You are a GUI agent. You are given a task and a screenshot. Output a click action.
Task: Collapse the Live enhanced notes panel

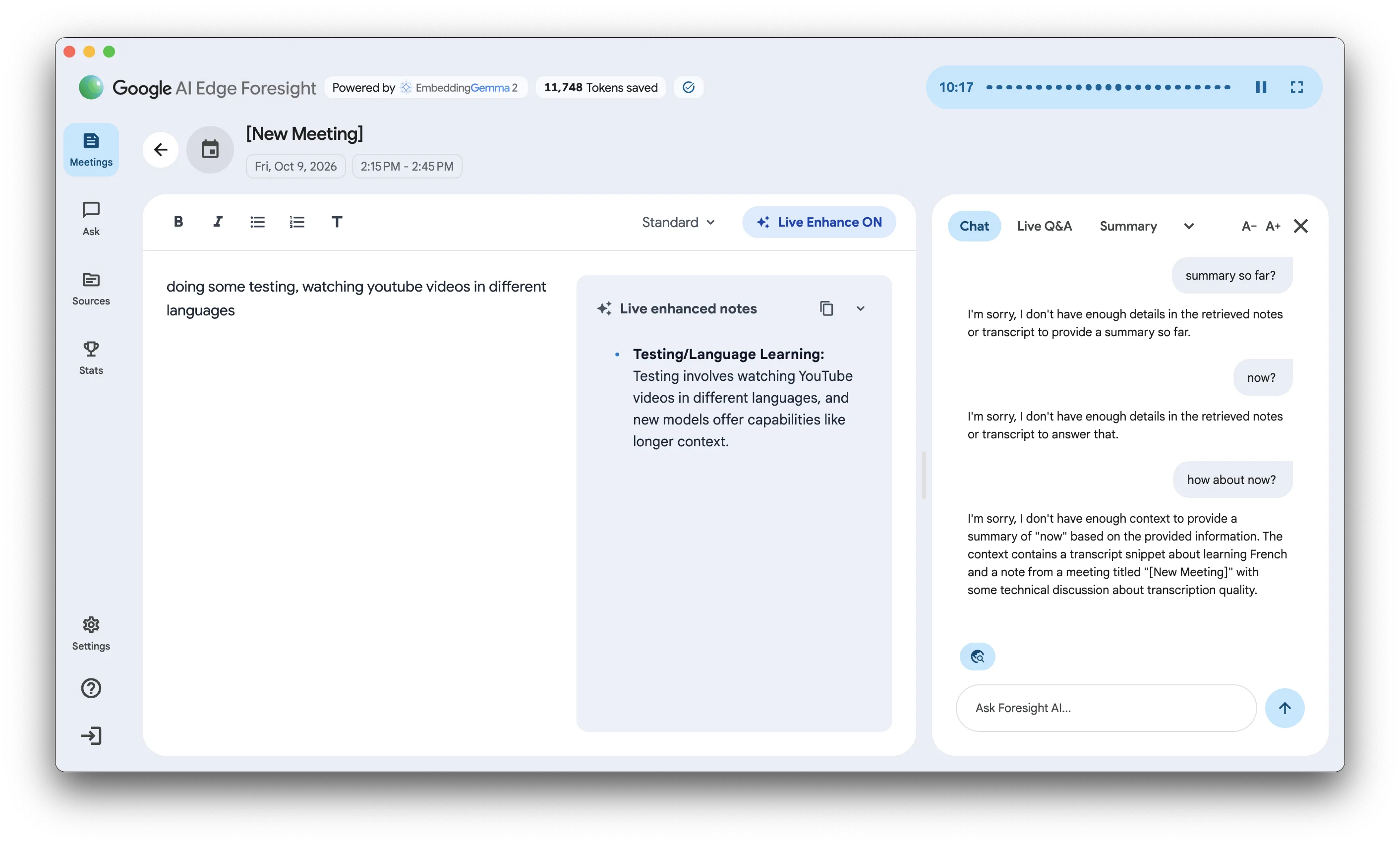860,308
